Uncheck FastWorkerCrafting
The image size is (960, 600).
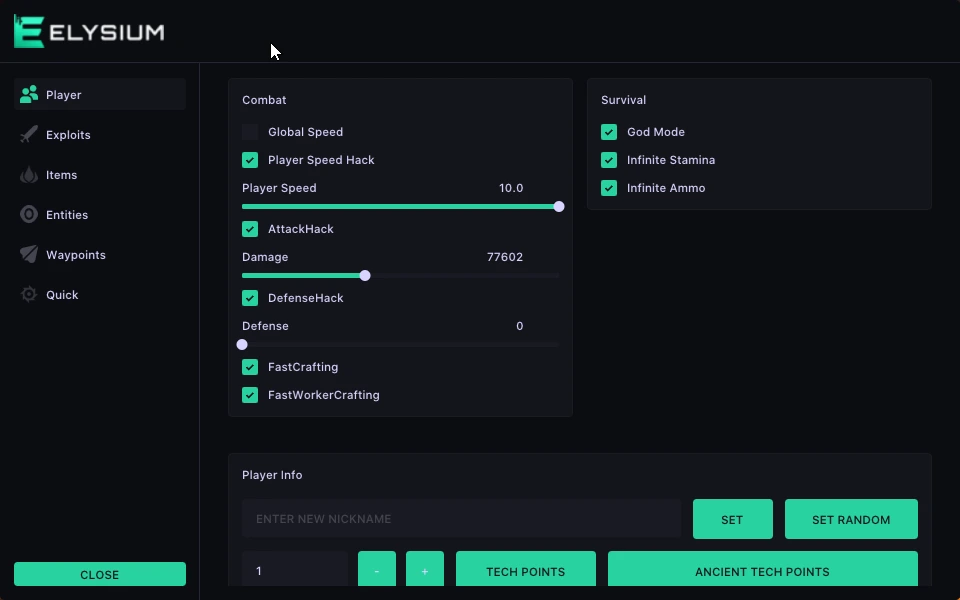click(250, 395)
